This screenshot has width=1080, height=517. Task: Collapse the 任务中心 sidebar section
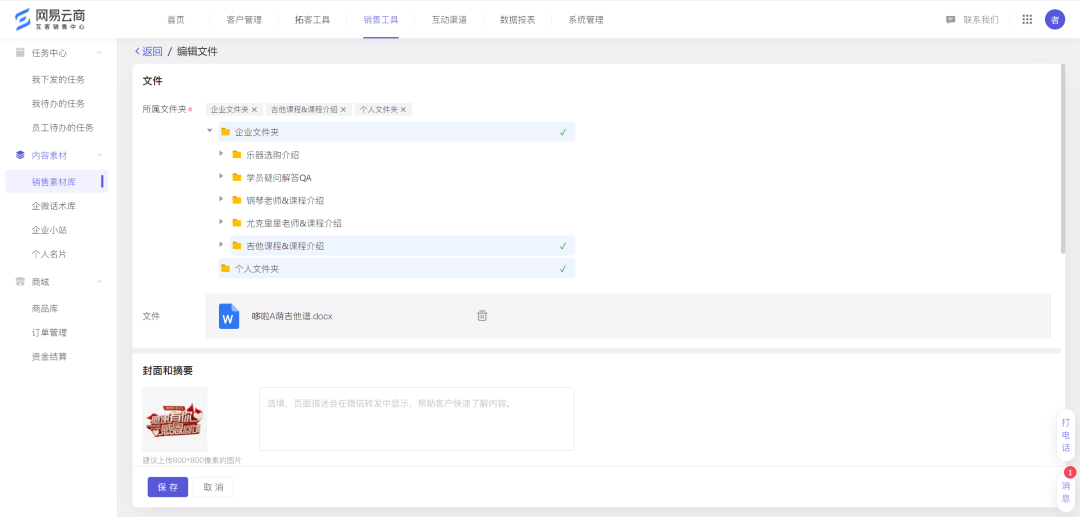coord(99,53)
